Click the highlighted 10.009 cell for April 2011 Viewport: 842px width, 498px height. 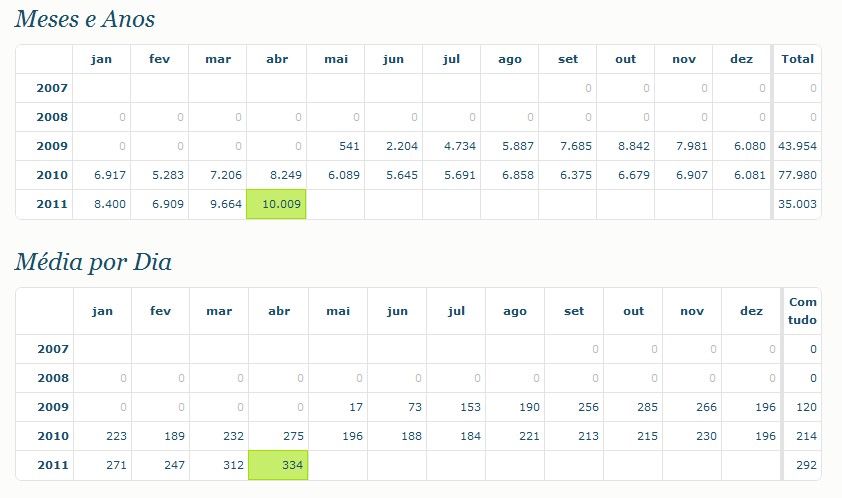click(277, 205)
